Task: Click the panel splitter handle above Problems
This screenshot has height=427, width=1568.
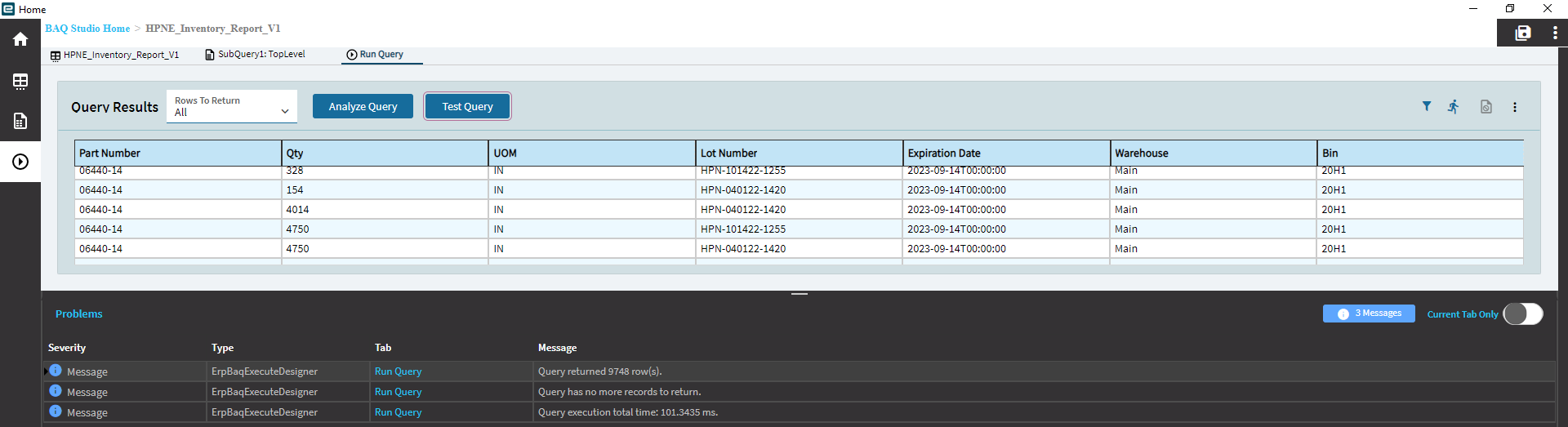Action: (800, 293)
